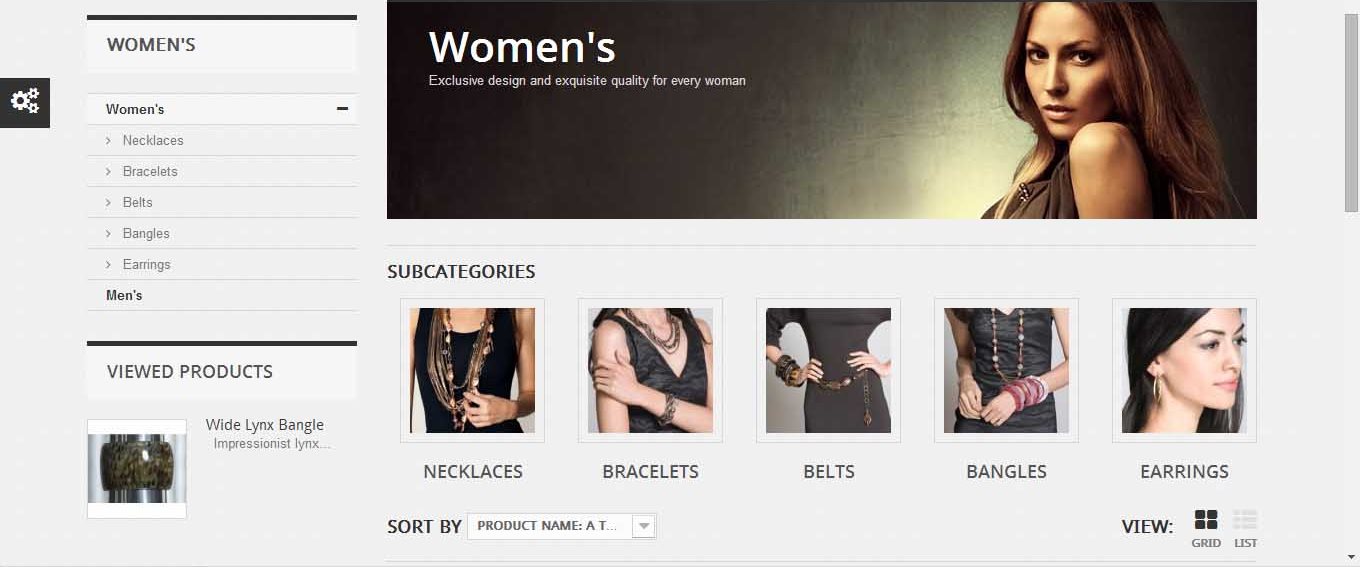Click the page vertical scrollbar thumb

point(1351,112)
